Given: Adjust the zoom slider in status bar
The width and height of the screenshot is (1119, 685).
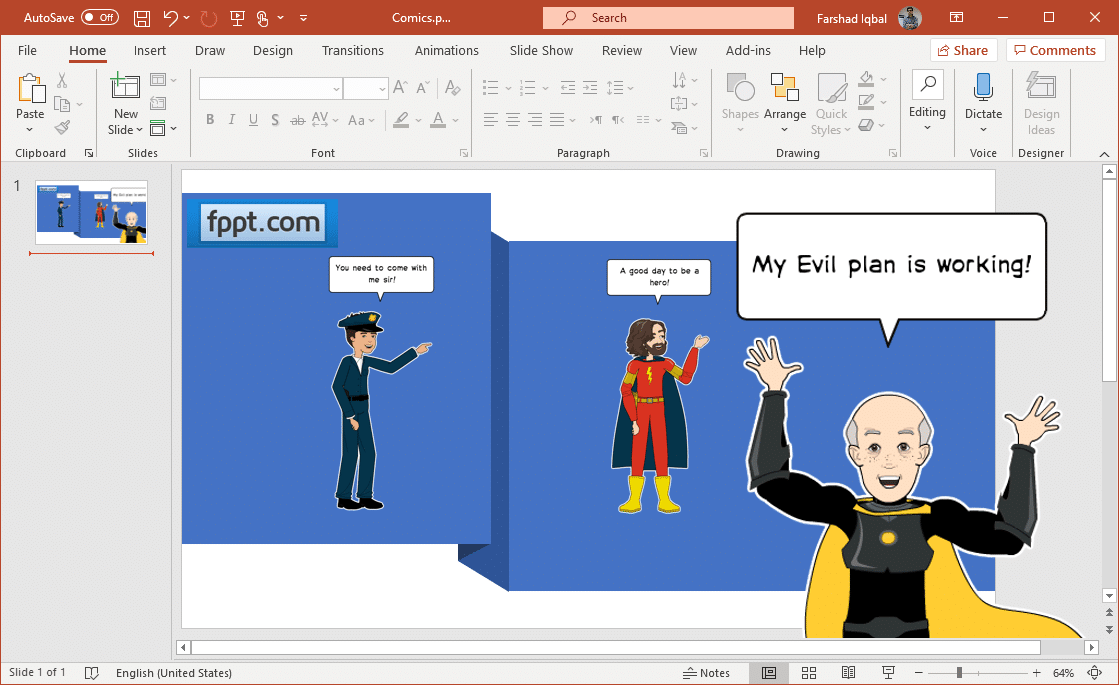Looking at the screenshot, I should [959, 673].
